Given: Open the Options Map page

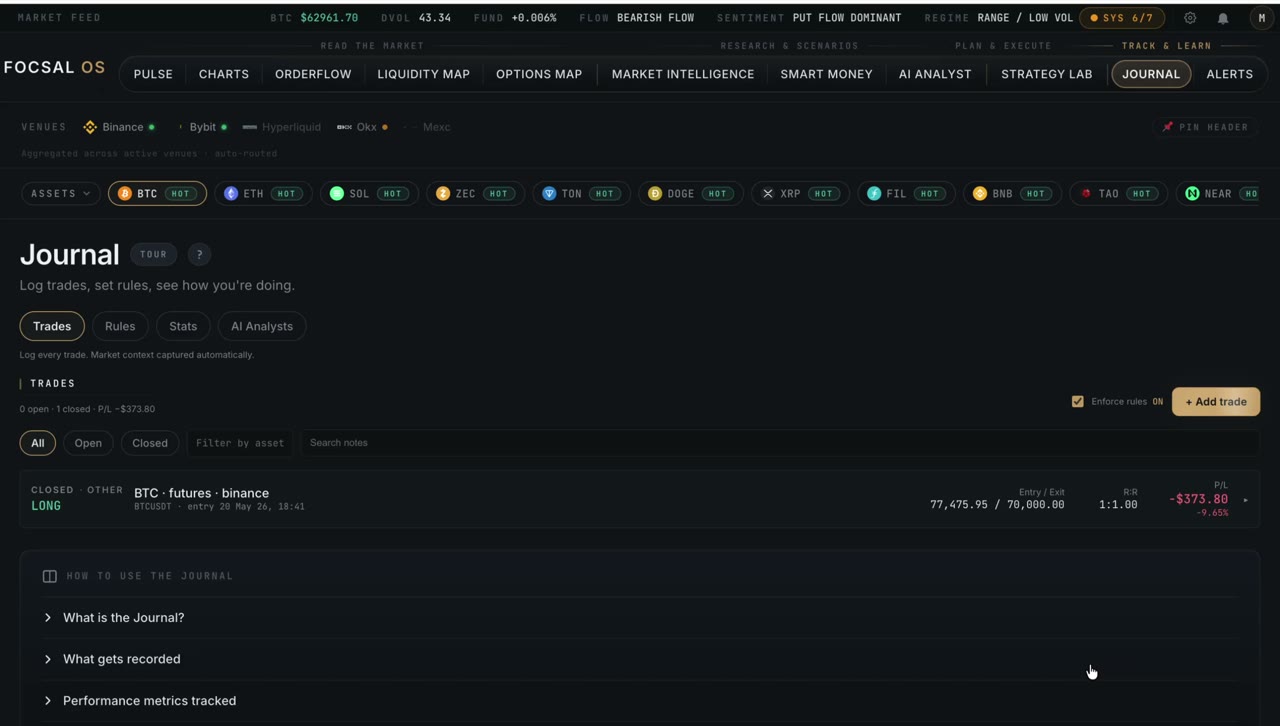Looking at the screenshot, I should [x=539, y=74].
